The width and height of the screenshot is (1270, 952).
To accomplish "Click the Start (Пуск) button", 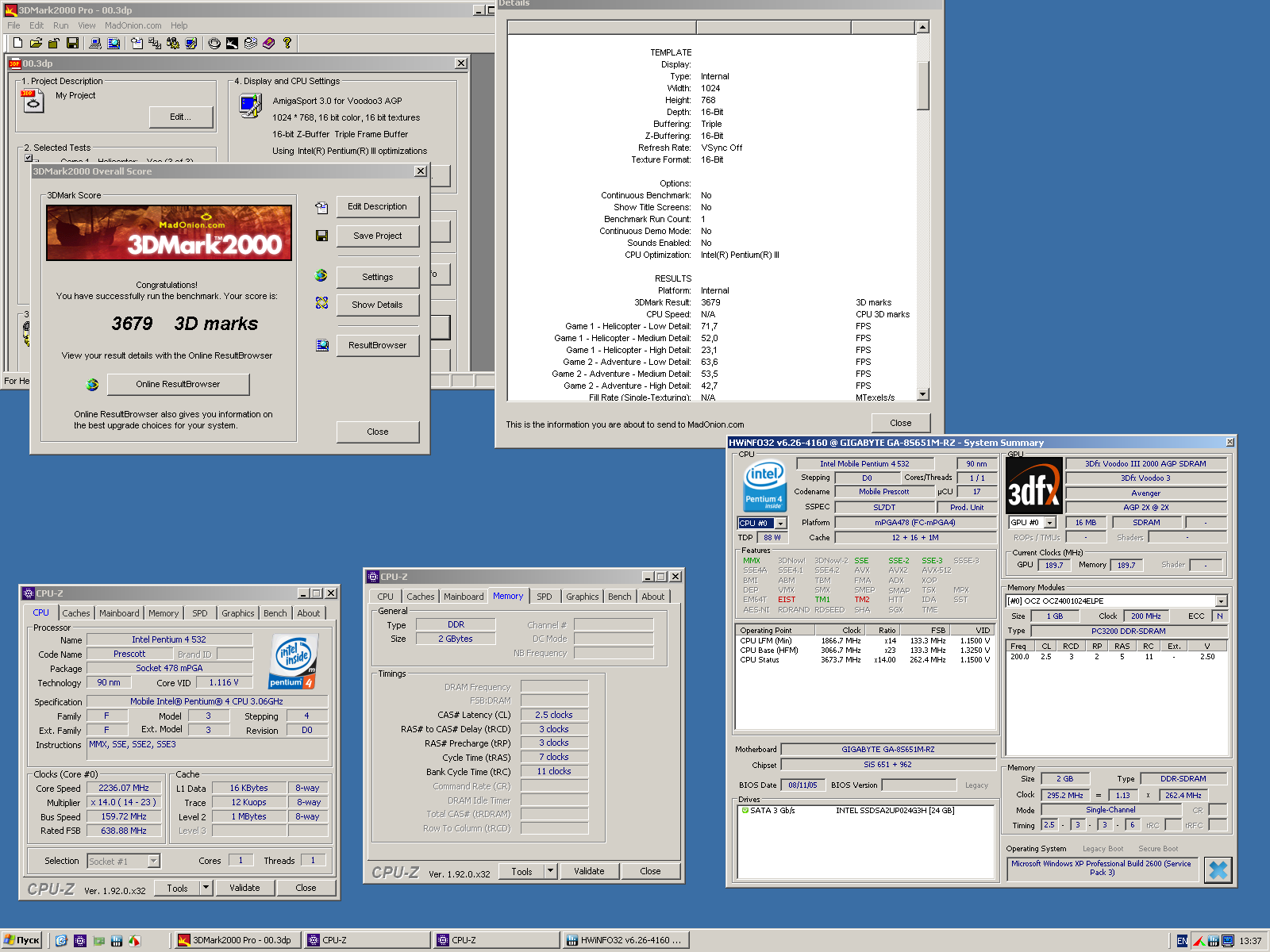I will (x=22, y=940).
